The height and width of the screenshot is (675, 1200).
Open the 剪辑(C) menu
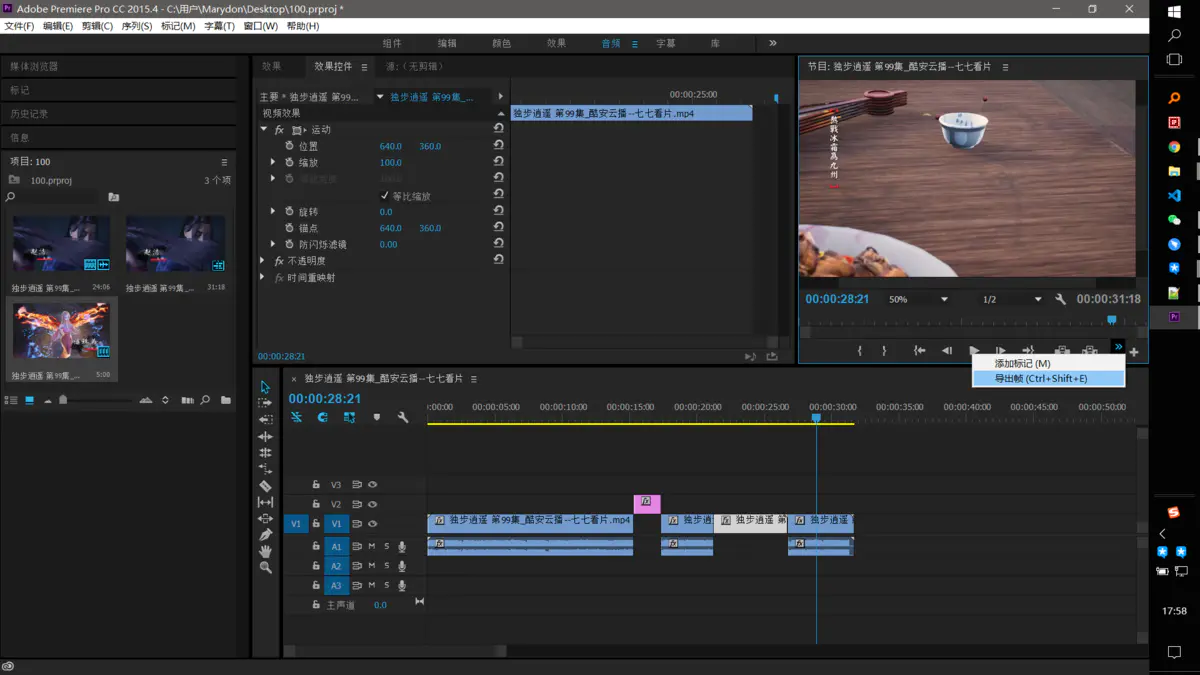pos(97,26)
